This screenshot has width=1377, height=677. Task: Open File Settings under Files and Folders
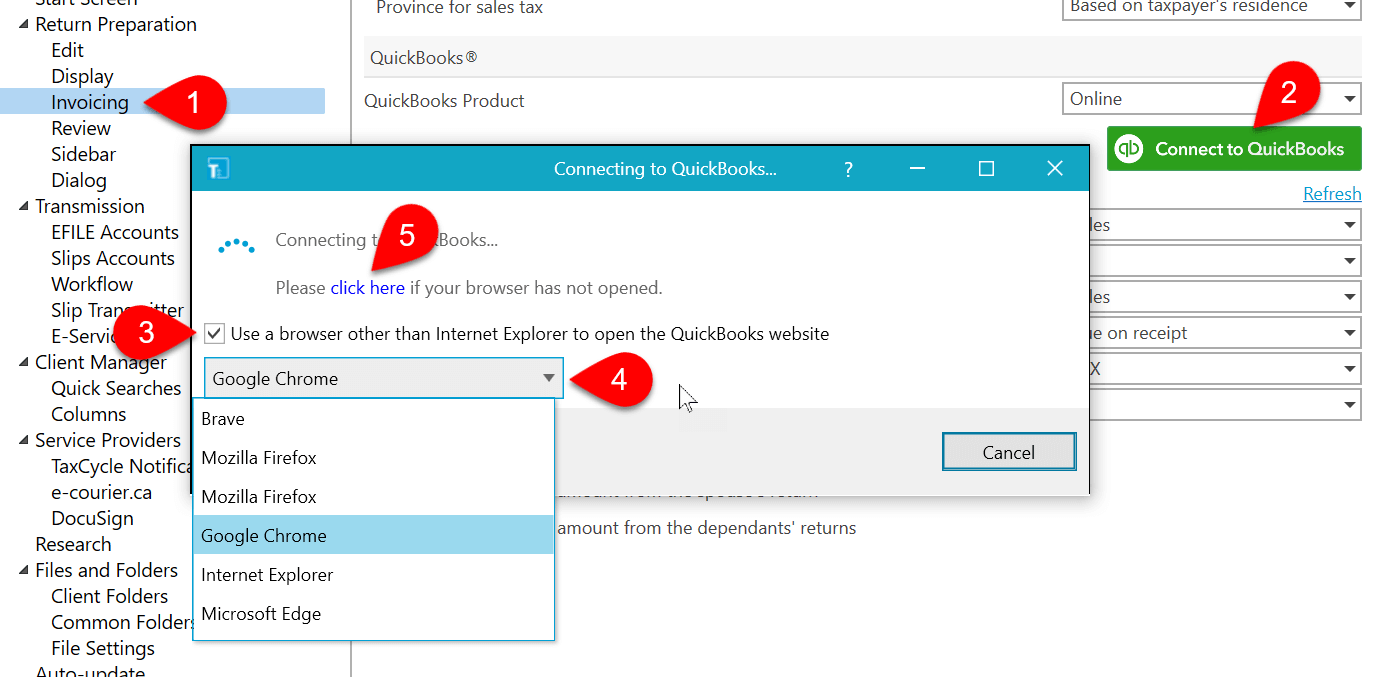[x=103, y=648]
